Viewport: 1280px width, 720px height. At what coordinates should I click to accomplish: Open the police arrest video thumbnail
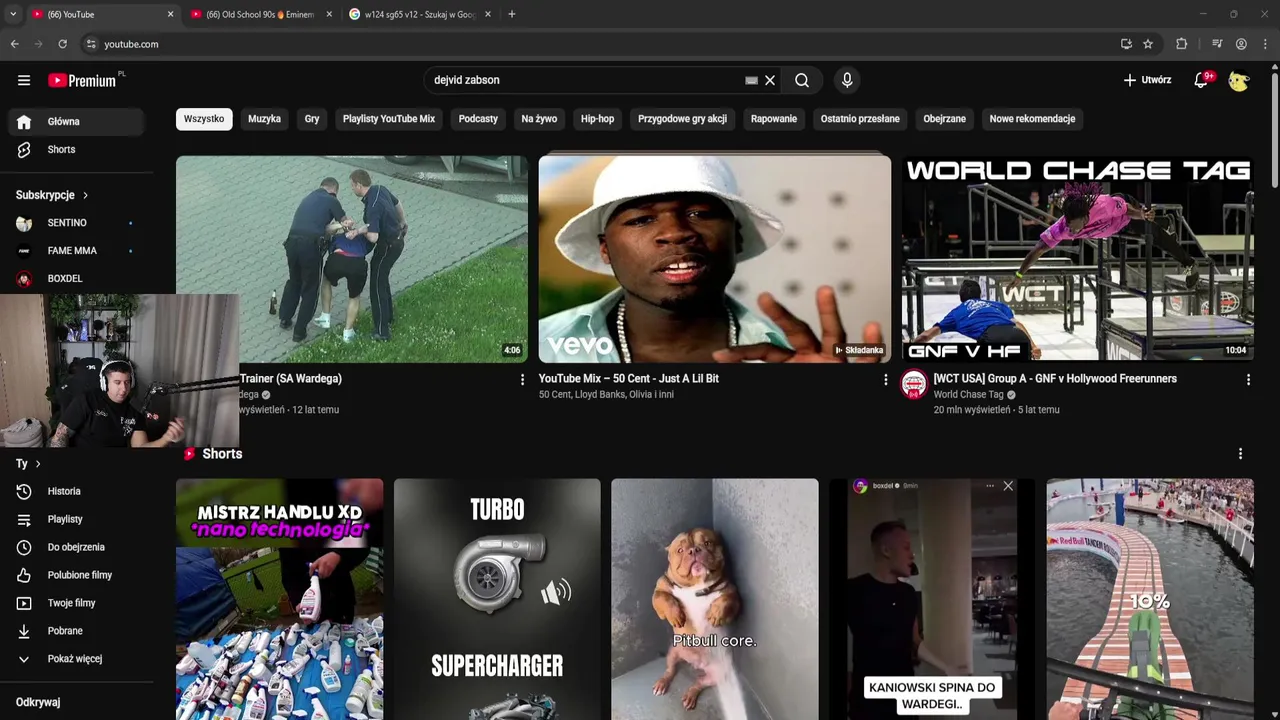point(352,258)
